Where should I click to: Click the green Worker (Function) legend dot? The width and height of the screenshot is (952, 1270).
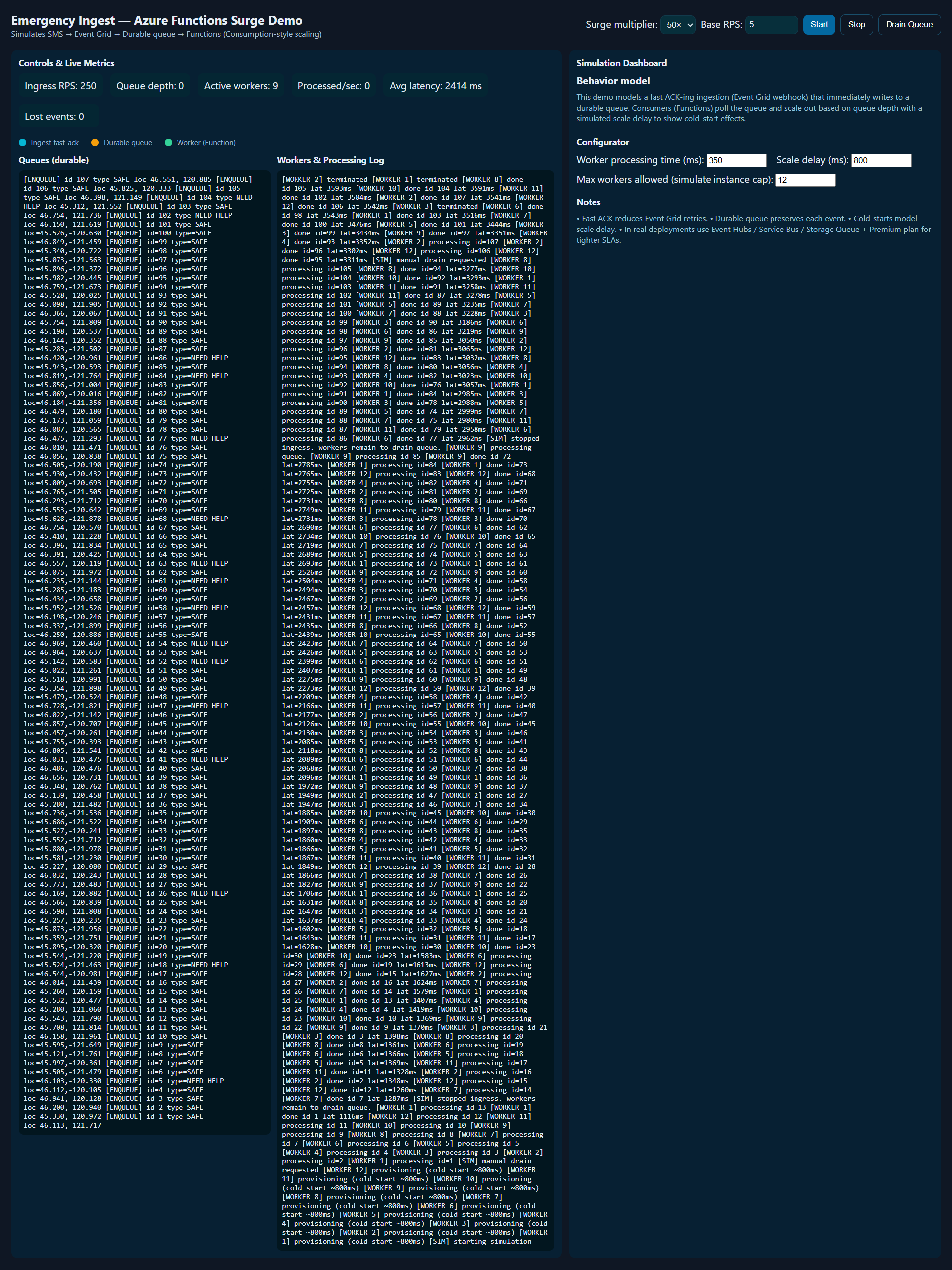click(168, 143)
